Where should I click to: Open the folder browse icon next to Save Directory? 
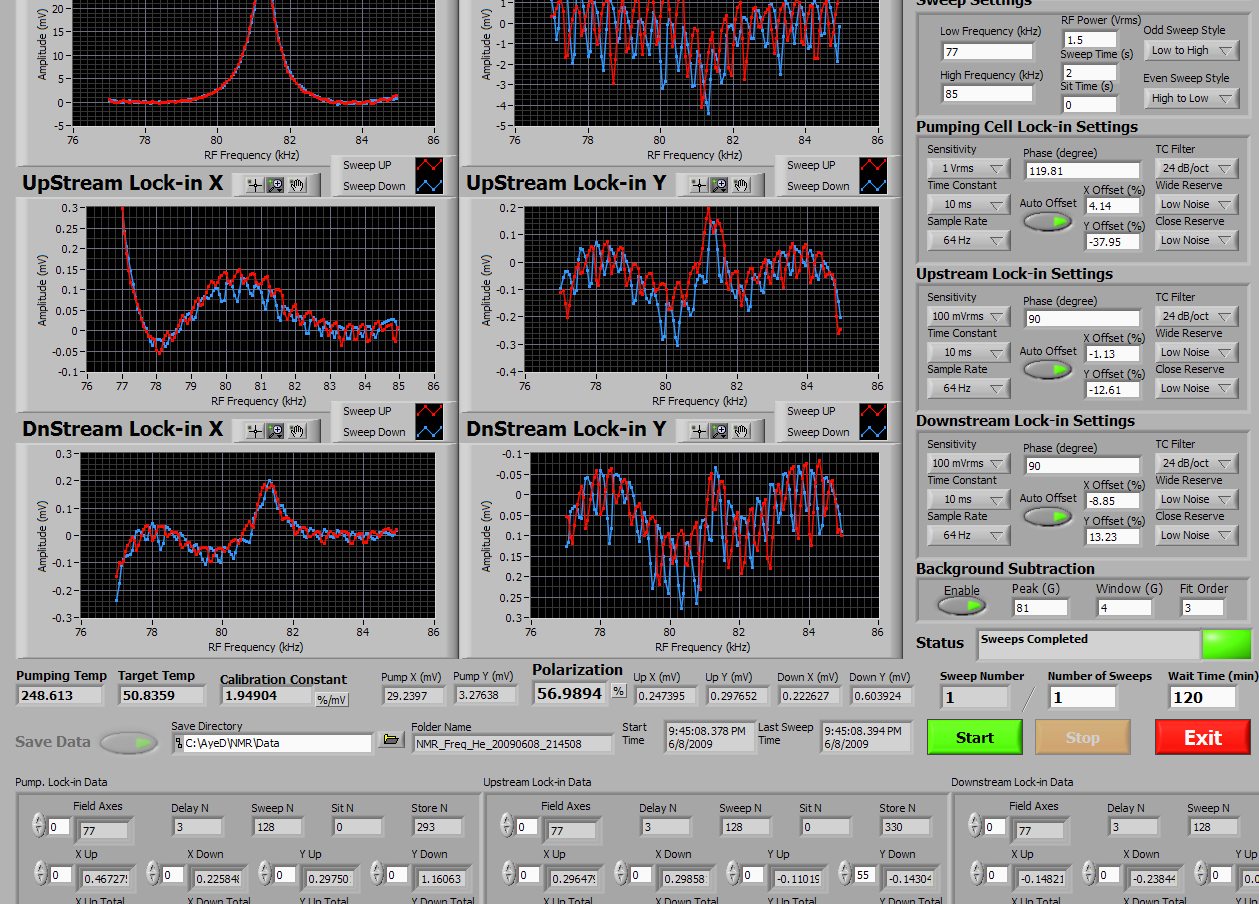tap(391, 741)
